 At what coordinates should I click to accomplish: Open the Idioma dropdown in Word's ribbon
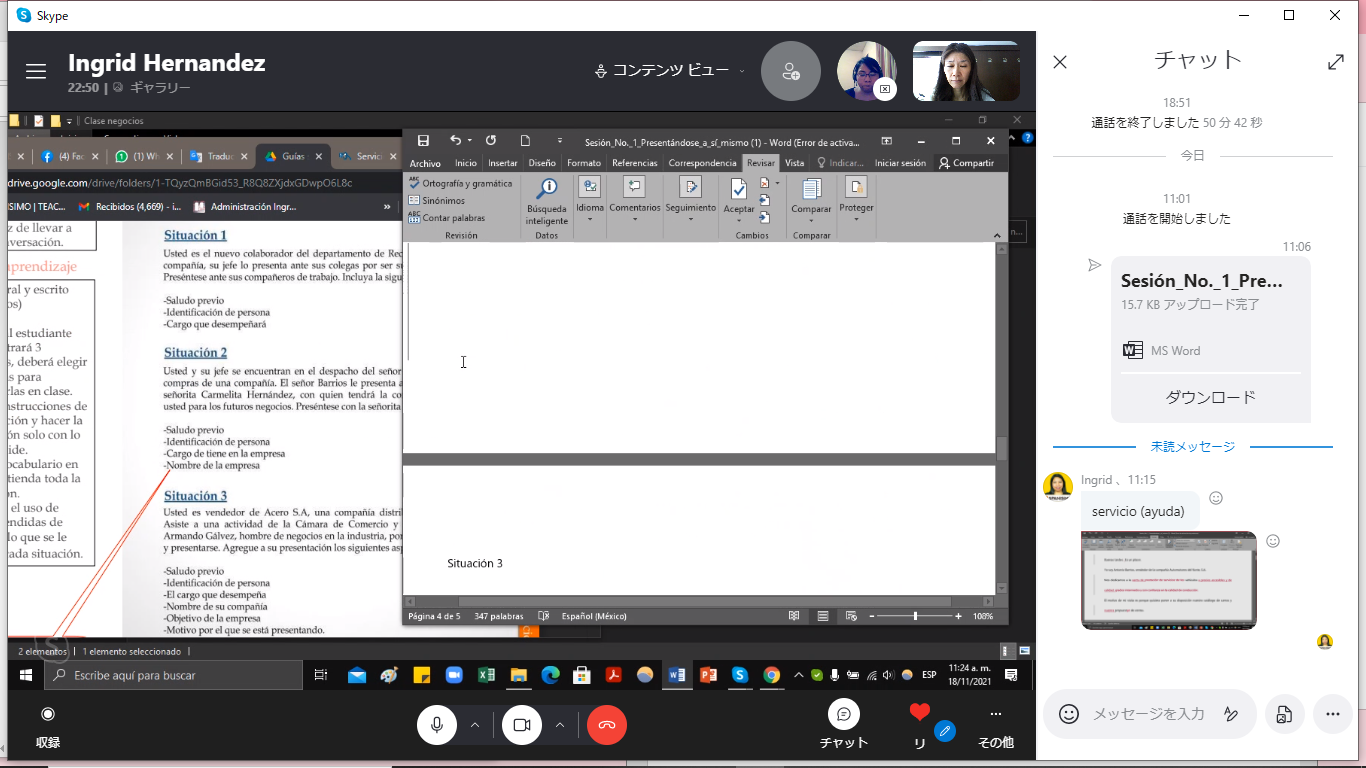[x=590, y=199]
